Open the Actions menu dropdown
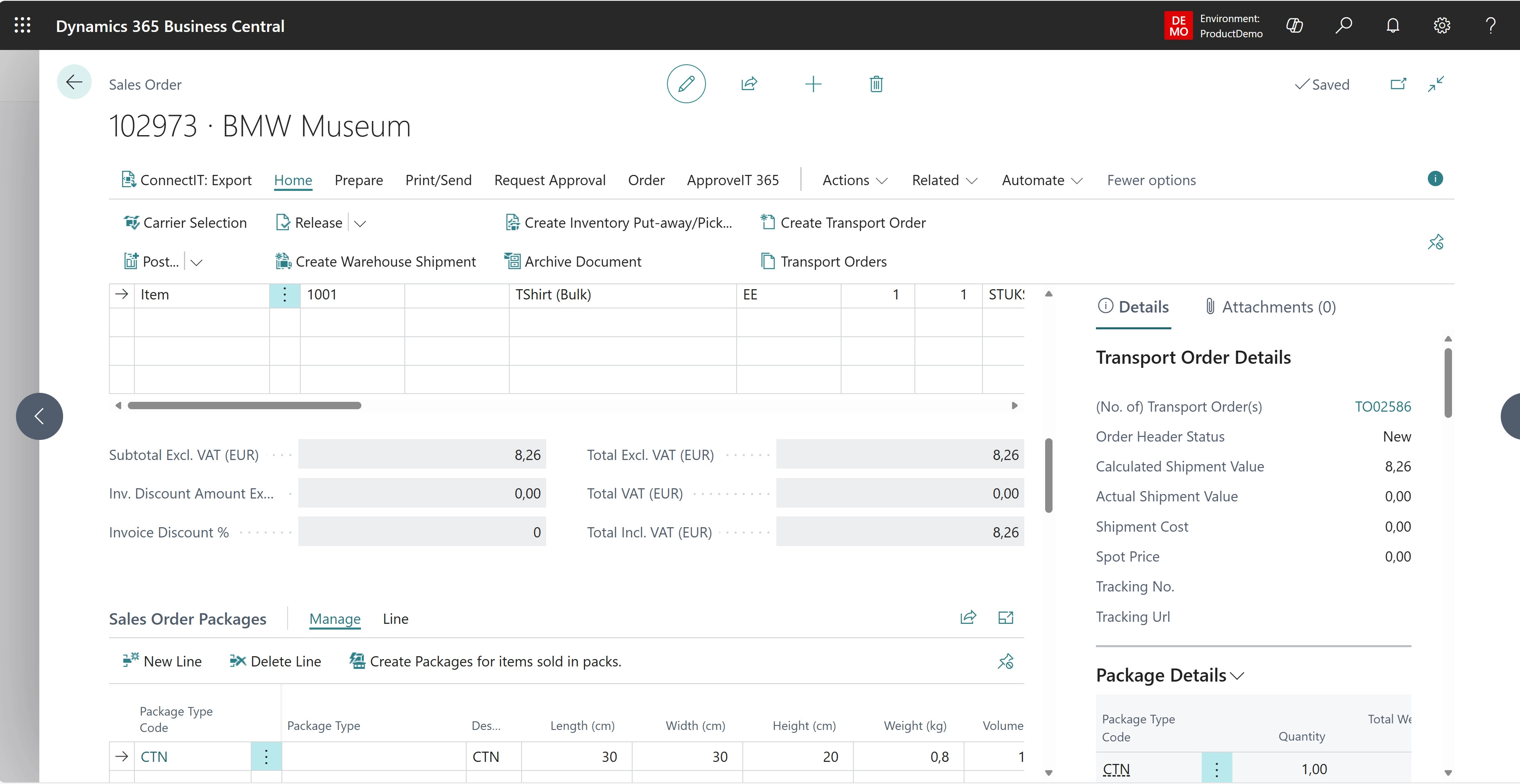Image resolution: width=1520 pixels, height=784 pixels. (x=854, y=180)
